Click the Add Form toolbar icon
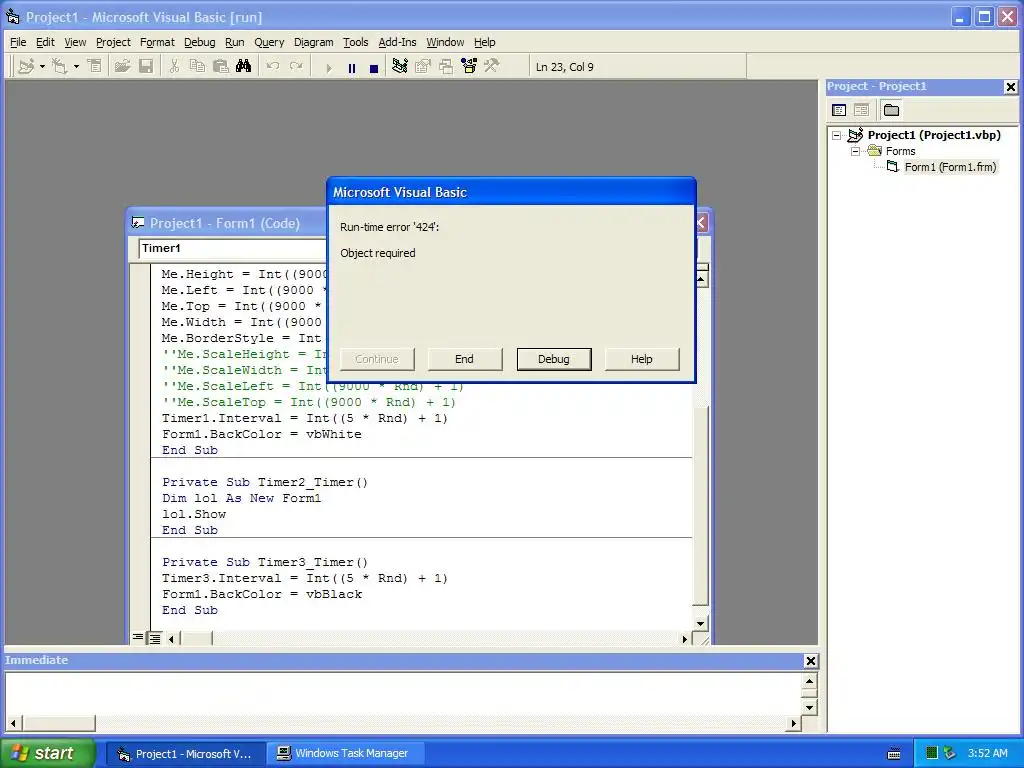 [60, 67]
